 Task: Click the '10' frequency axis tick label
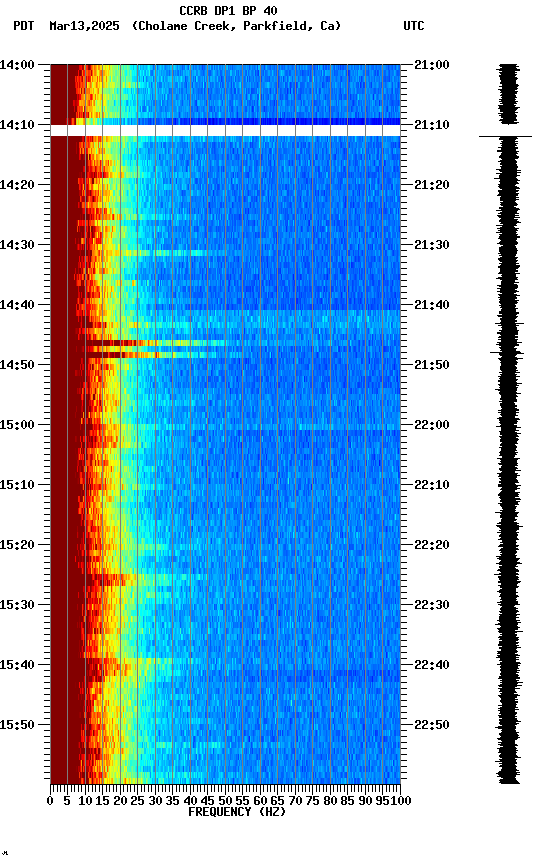coord(85,802)
